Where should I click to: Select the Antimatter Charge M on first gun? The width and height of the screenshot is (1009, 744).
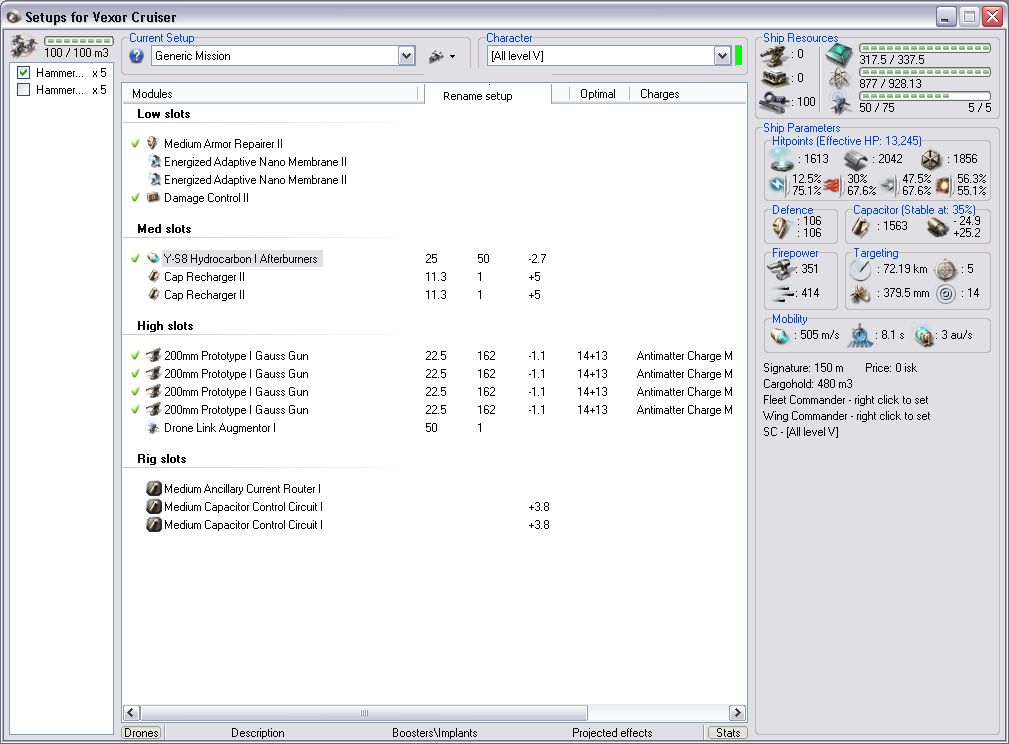click(685, 355)
